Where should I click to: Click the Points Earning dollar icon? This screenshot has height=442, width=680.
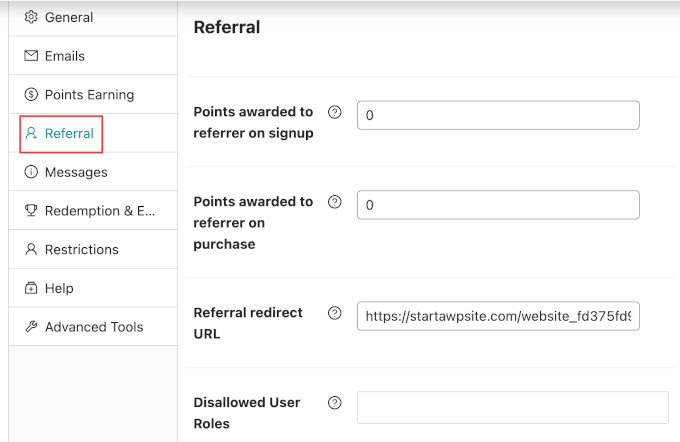(x=31, y=95)
